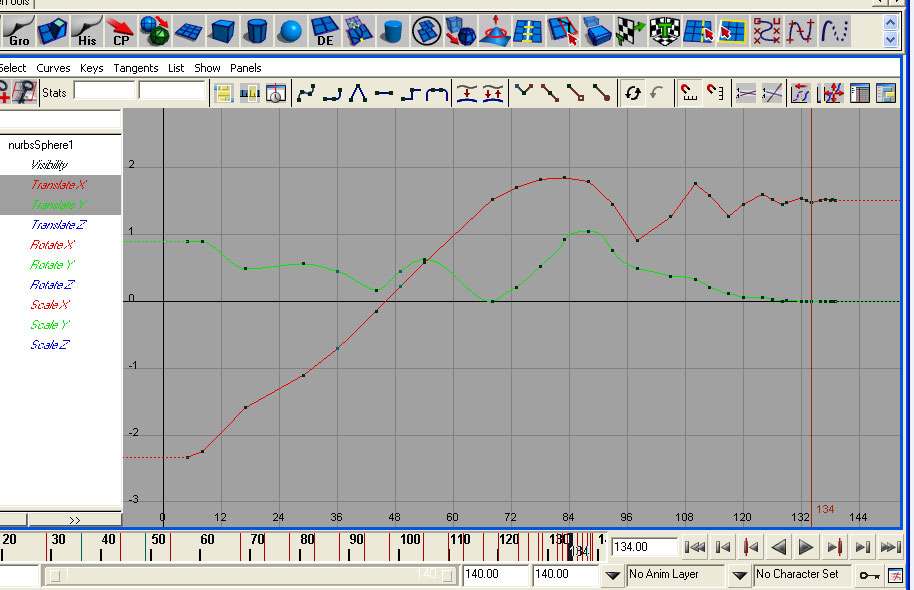
Task: Select the Rotate X channel
Action: [52, 245]
